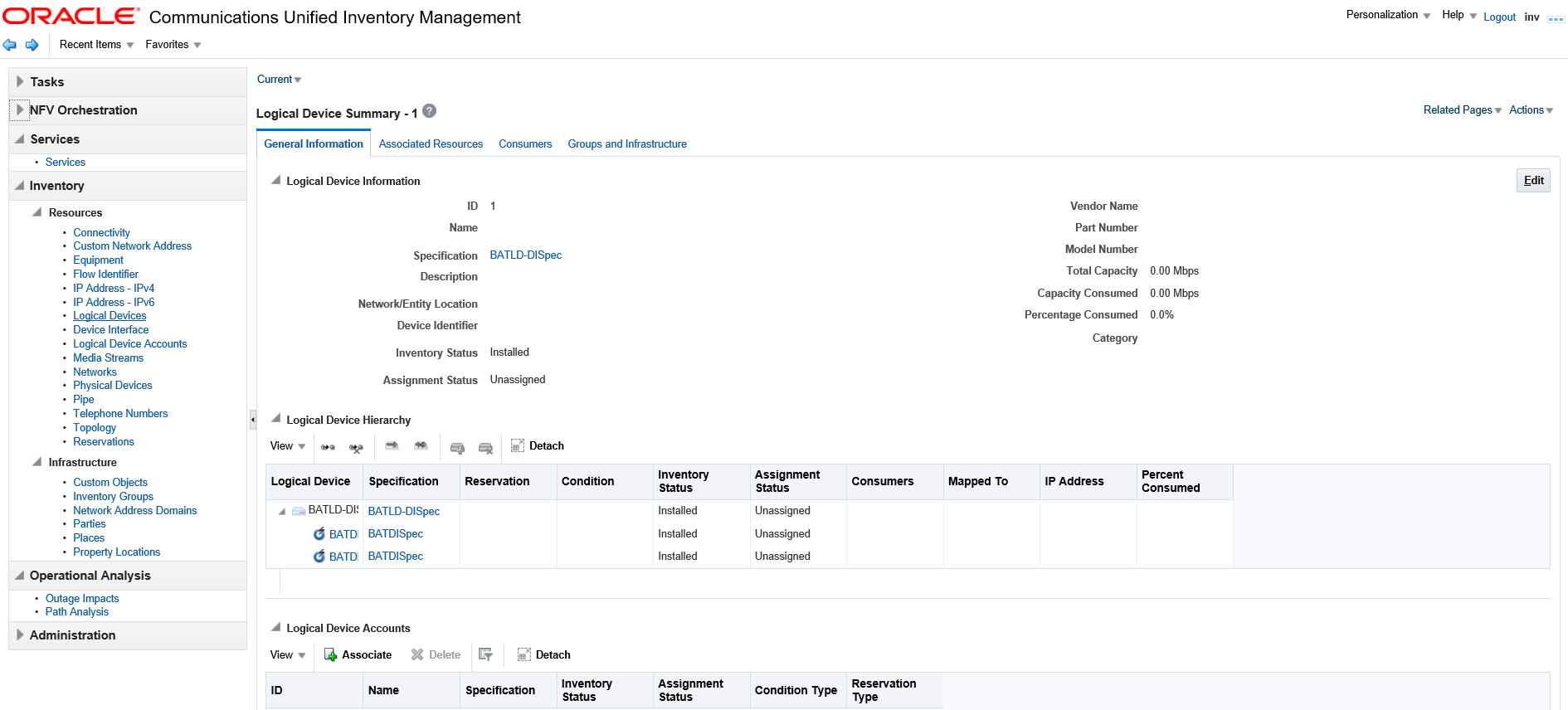
Task: Collapse the Logical Device Hierarchy section
Action: coord(276,419)
